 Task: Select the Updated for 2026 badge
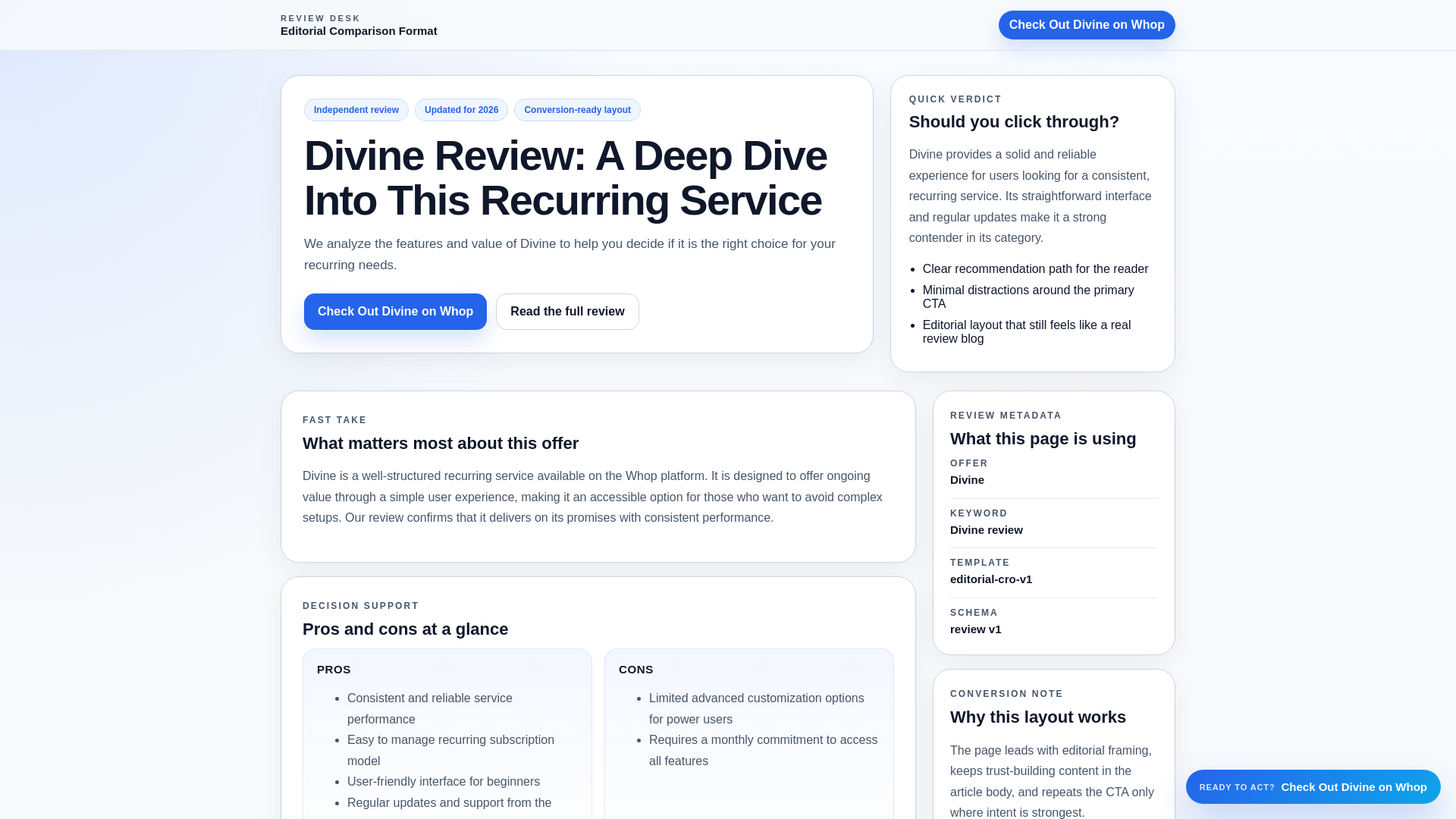[461, 110]
